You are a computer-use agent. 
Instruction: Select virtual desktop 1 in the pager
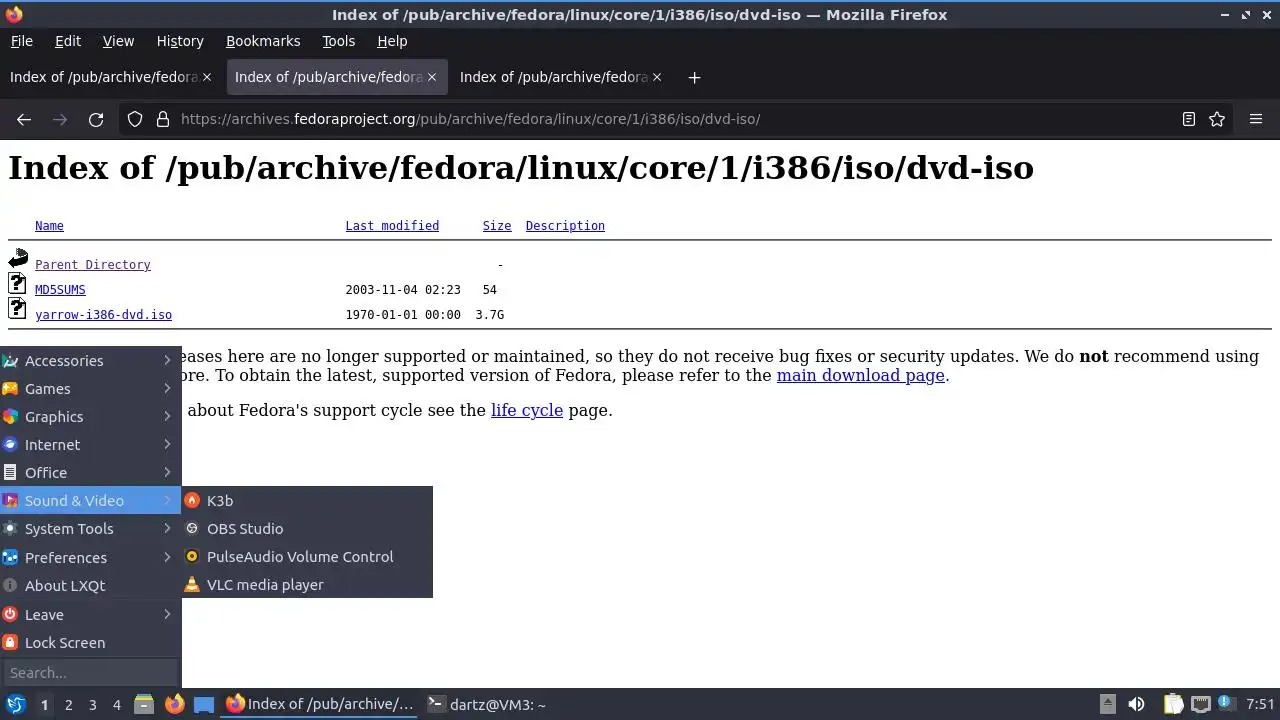[x=44, y=704]
